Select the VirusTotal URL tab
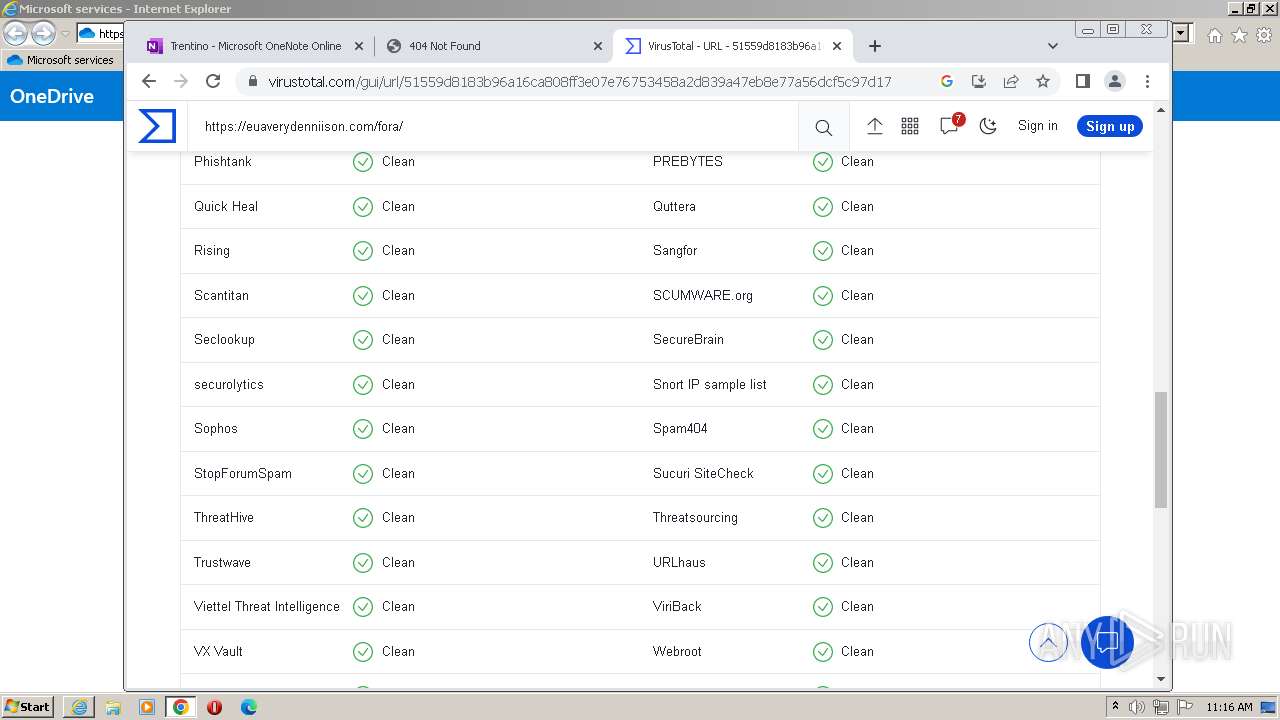The image size is (1280, 720). tap(733, 46)
